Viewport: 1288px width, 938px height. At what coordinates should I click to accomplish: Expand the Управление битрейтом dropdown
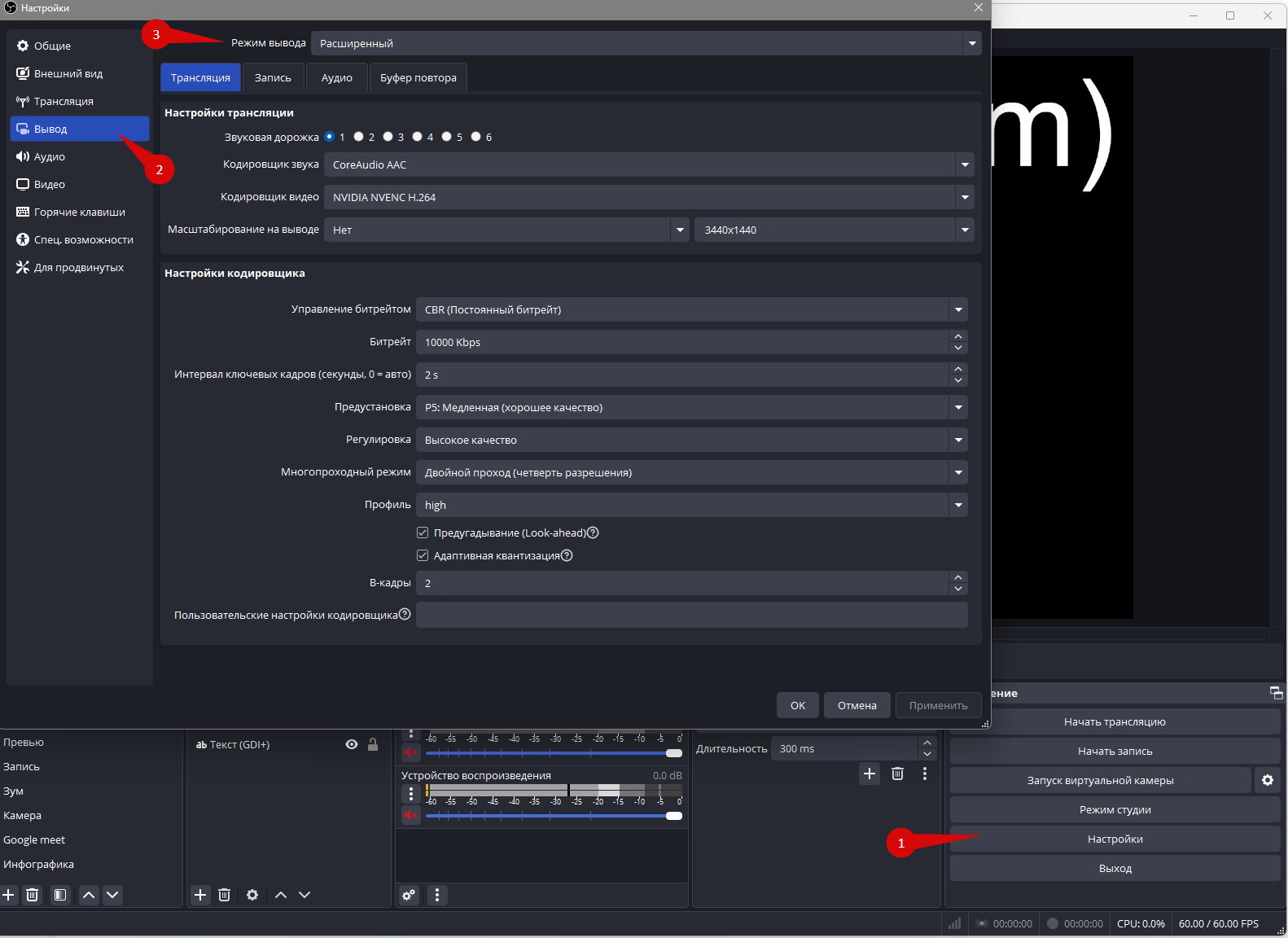692,309
